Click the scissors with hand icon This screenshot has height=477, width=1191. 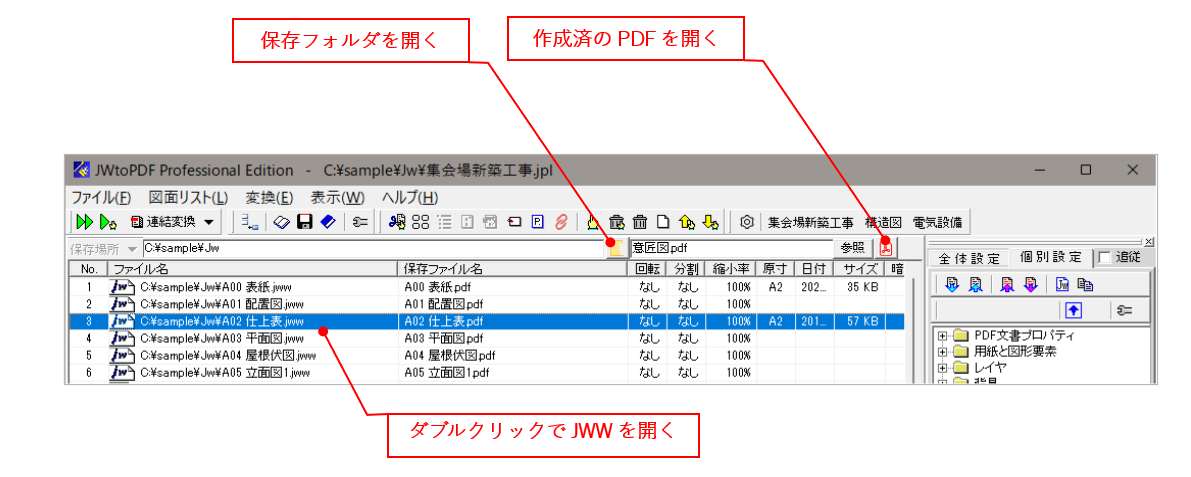(x=397, y=222)
